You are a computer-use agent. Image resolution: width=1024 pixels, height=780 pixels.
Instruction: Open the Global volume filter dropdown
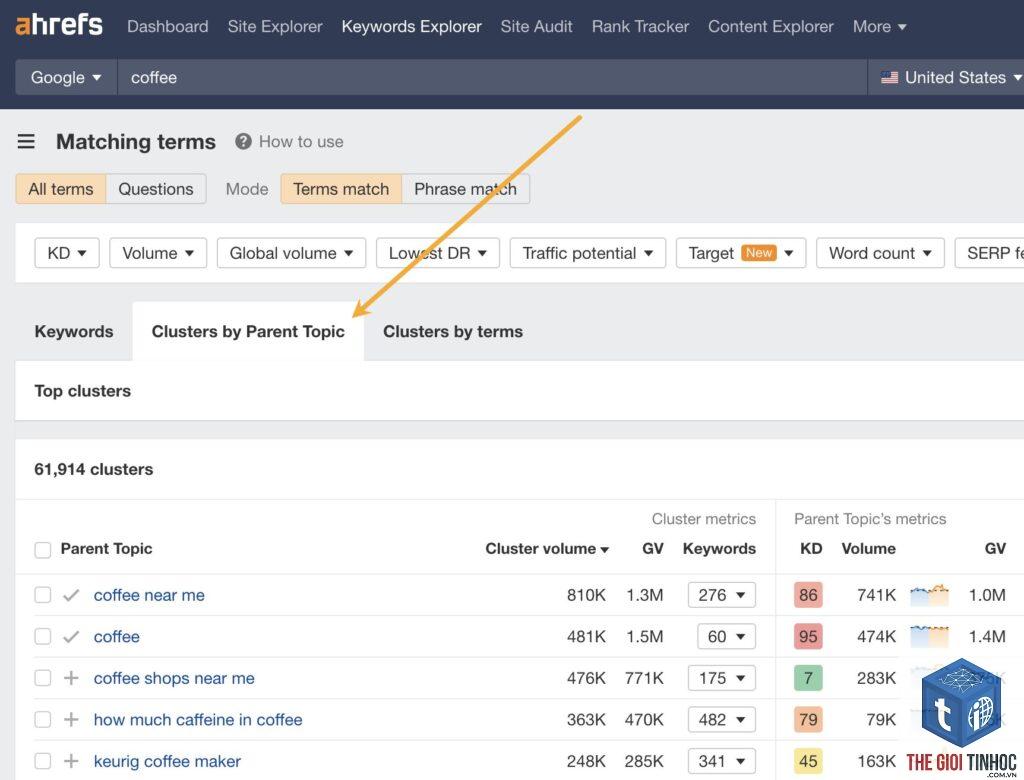click(x=291, y=253)
